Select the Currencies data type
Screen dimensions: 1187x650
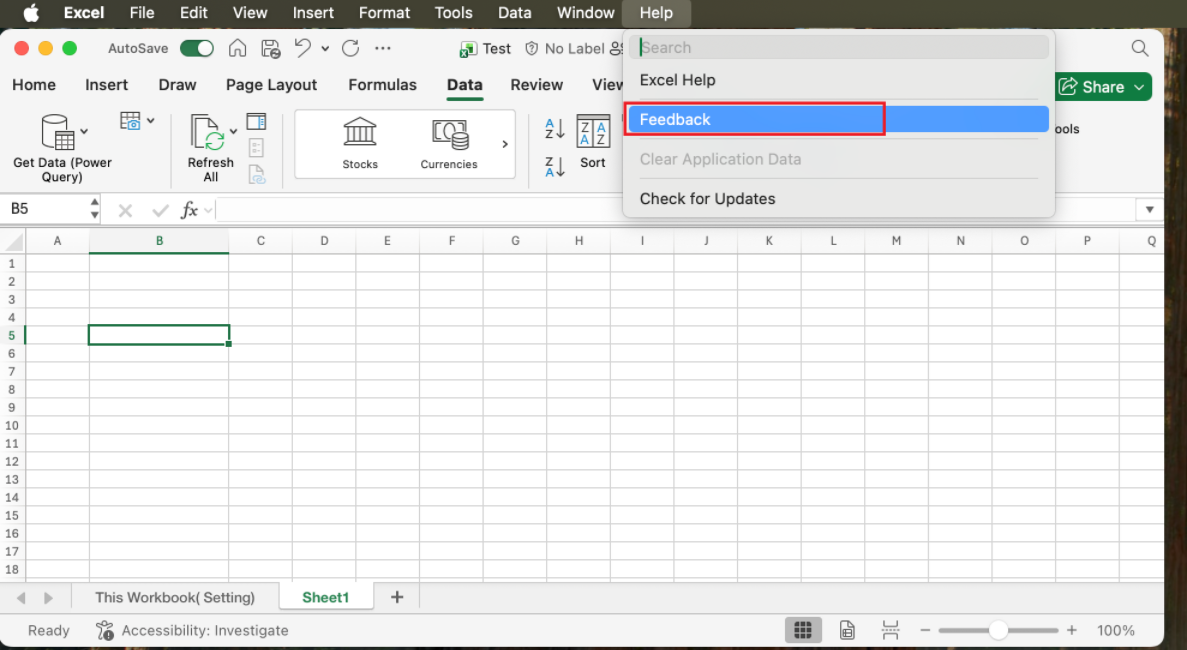coord(449,144)
